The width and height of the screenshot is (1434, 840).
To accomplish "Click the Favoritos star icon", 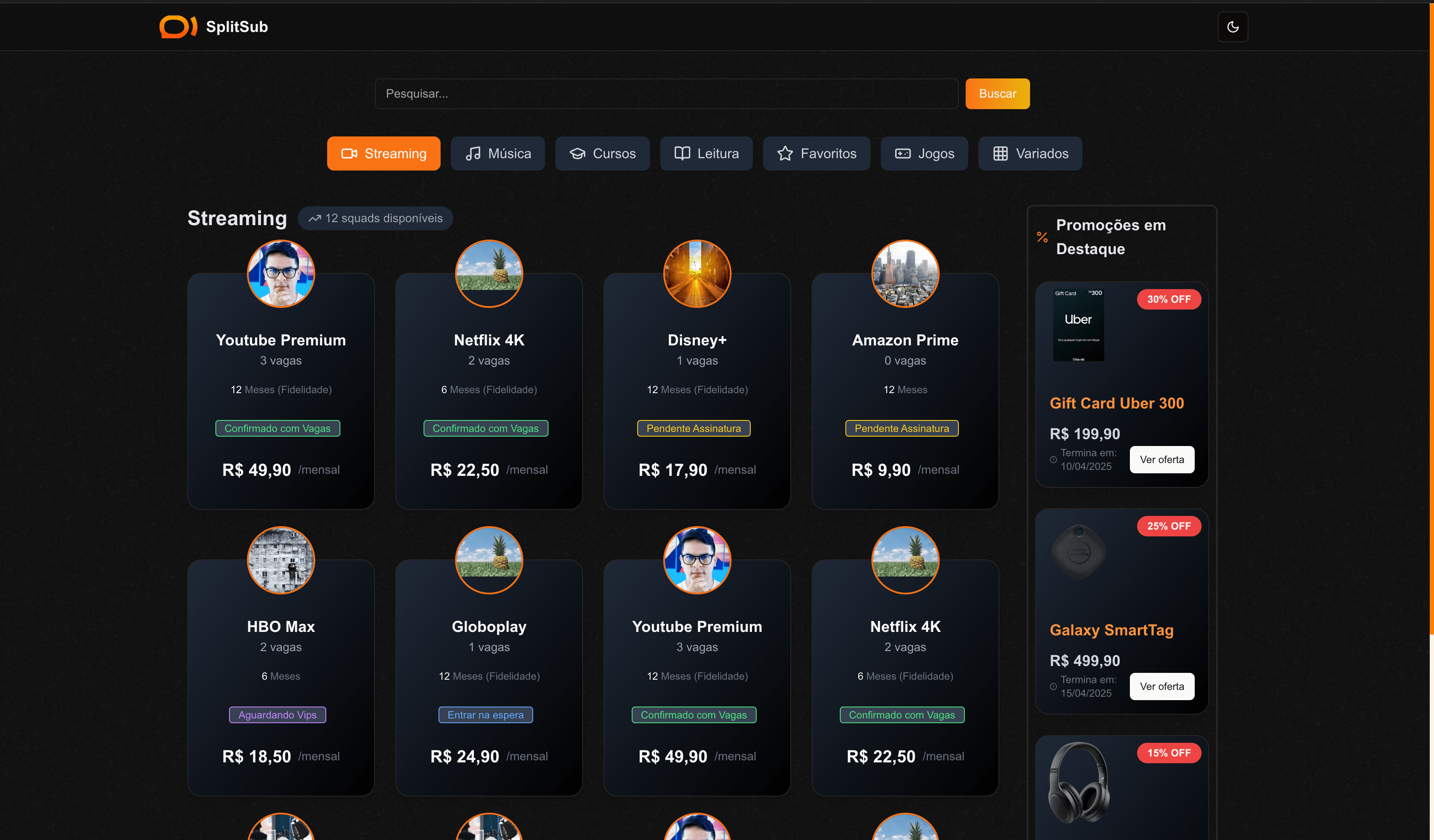I will click(785, 154).
